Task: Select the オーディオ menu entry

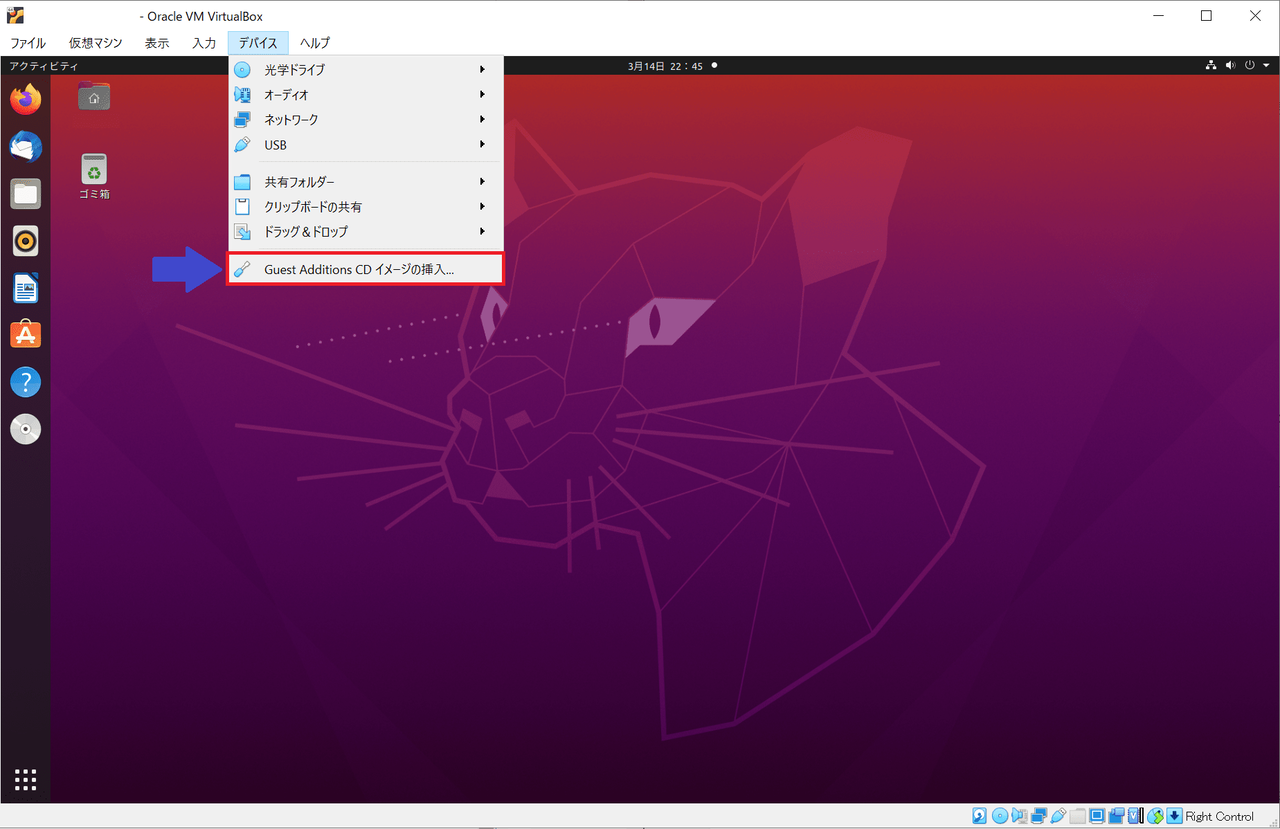Action: pyautogui.click(x=365, y=95)
